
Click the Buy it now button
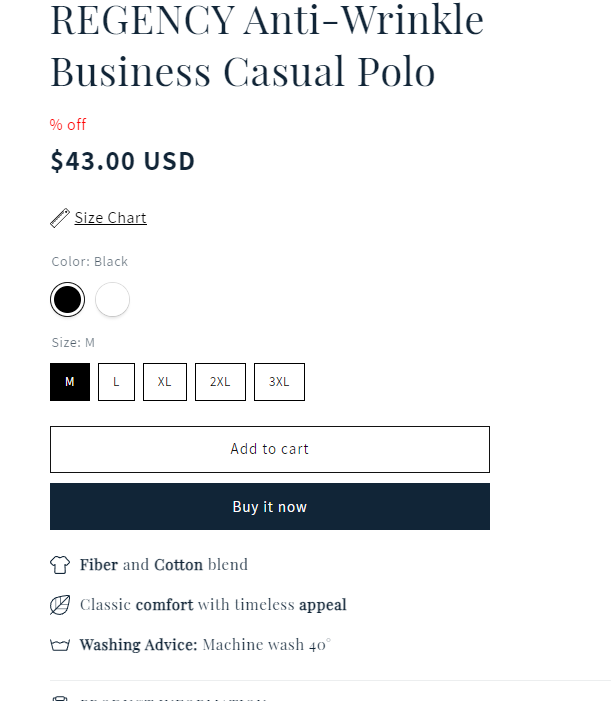(269, 507)
